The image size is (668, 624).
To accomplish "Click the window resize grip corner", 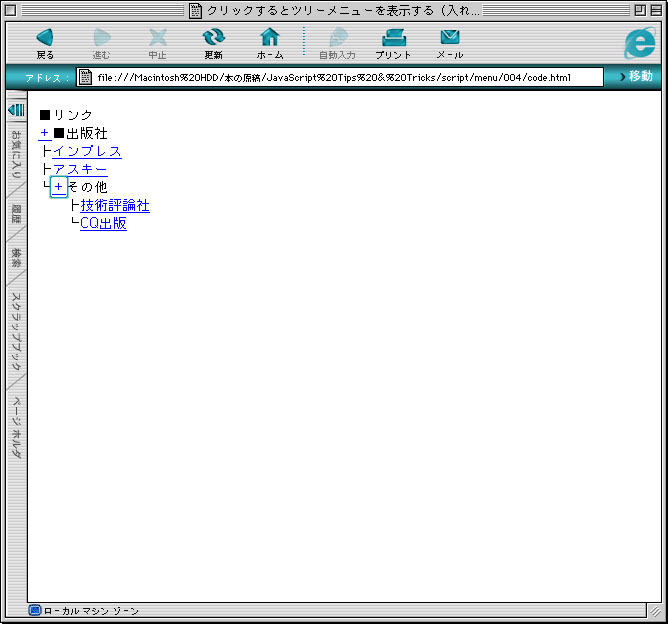I will [655, 611].
